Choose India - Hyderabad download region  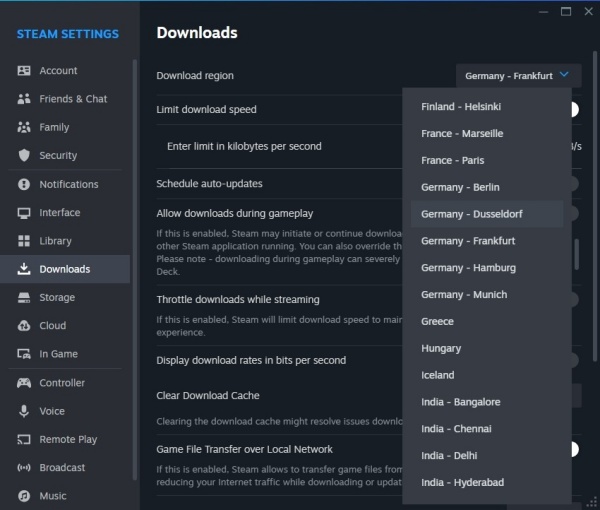[487, 482]
